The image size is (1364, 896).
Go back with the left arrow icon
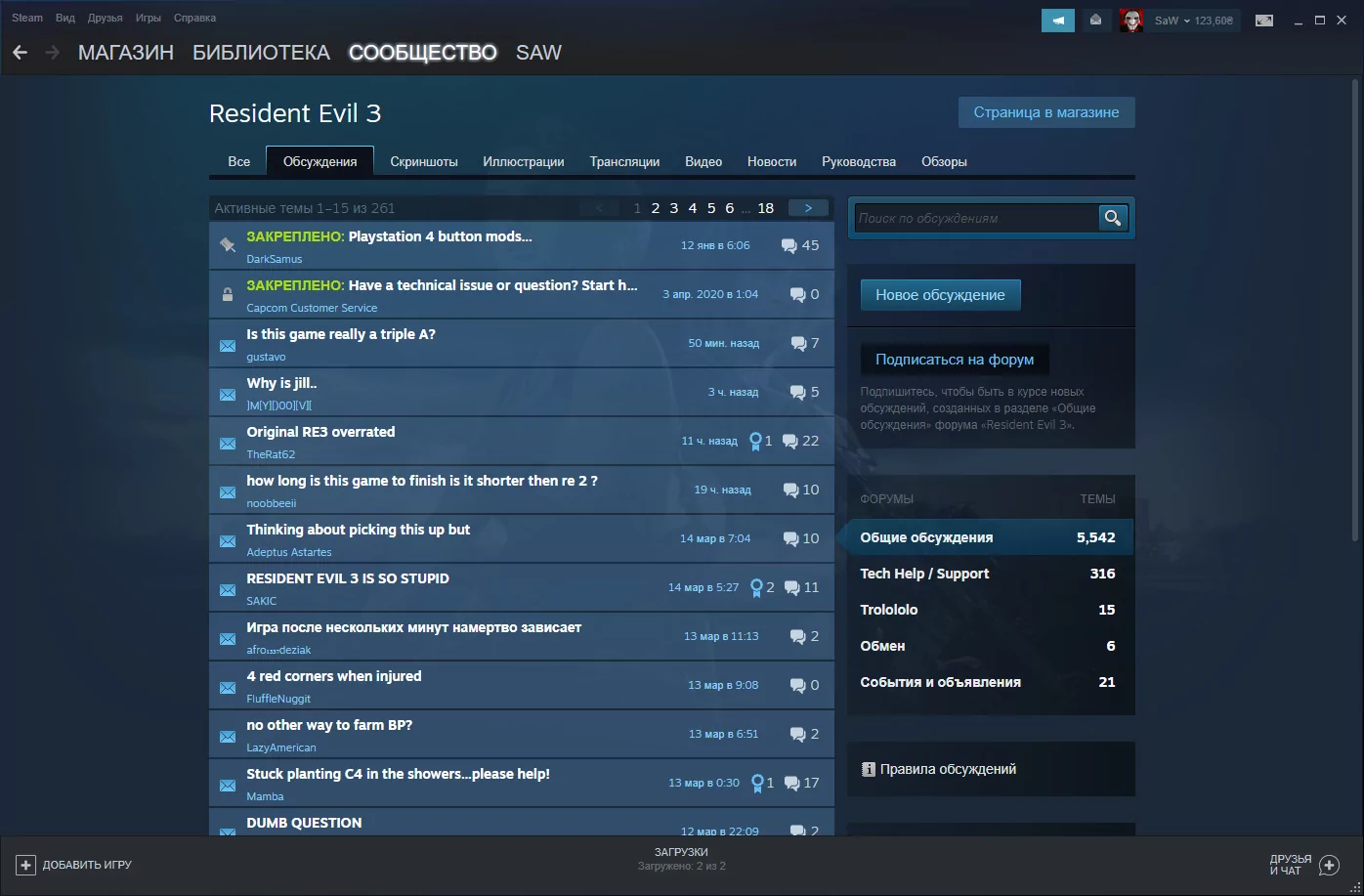click(x=20, y=53)
